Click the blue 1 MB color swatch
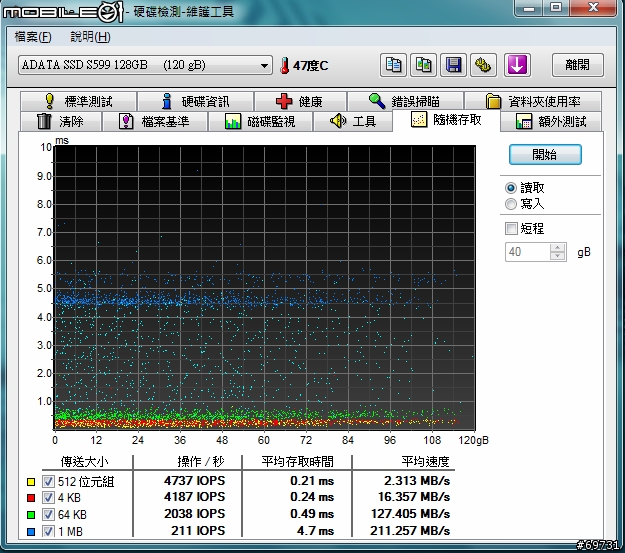The image size is (625, 553). coord(31,529)
